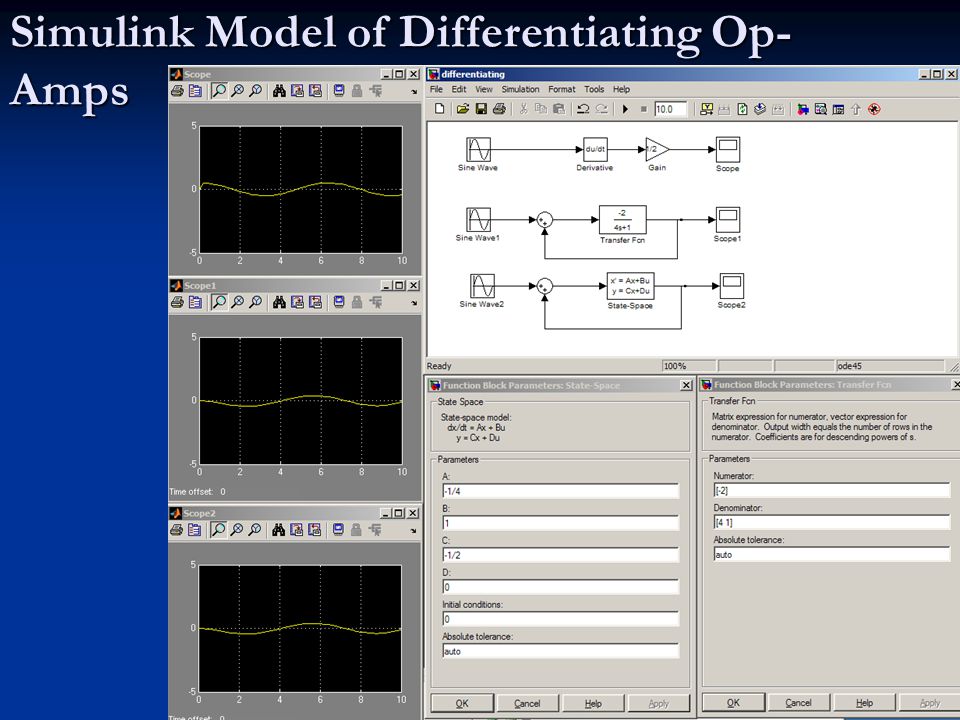Click Transfer Fcn Absolute tolerance field

(831, 555)
